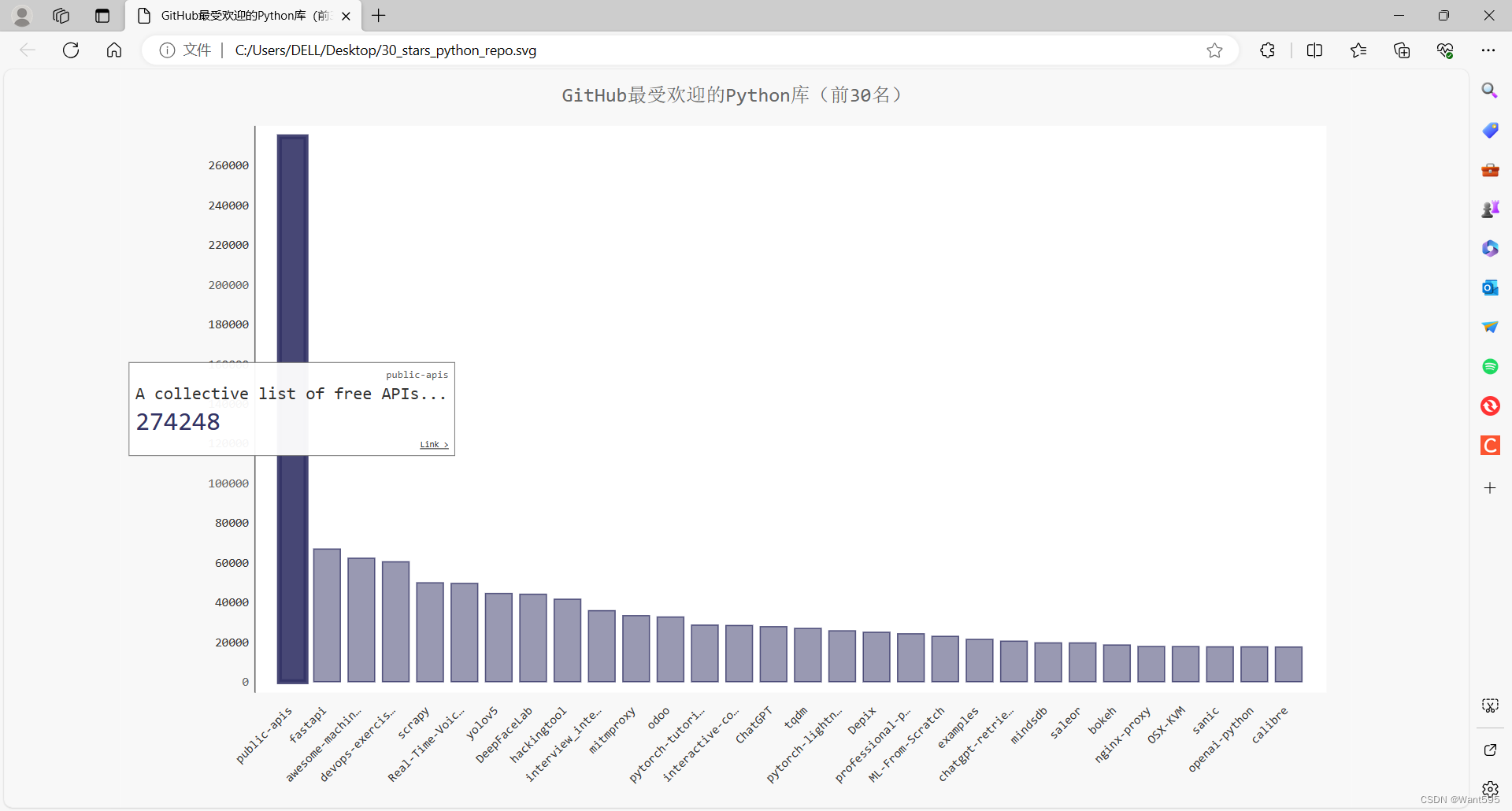Toggle the vertical tabs icon
The height and width of the screenshot is (811, 1512).
click(x=102, y=16)
